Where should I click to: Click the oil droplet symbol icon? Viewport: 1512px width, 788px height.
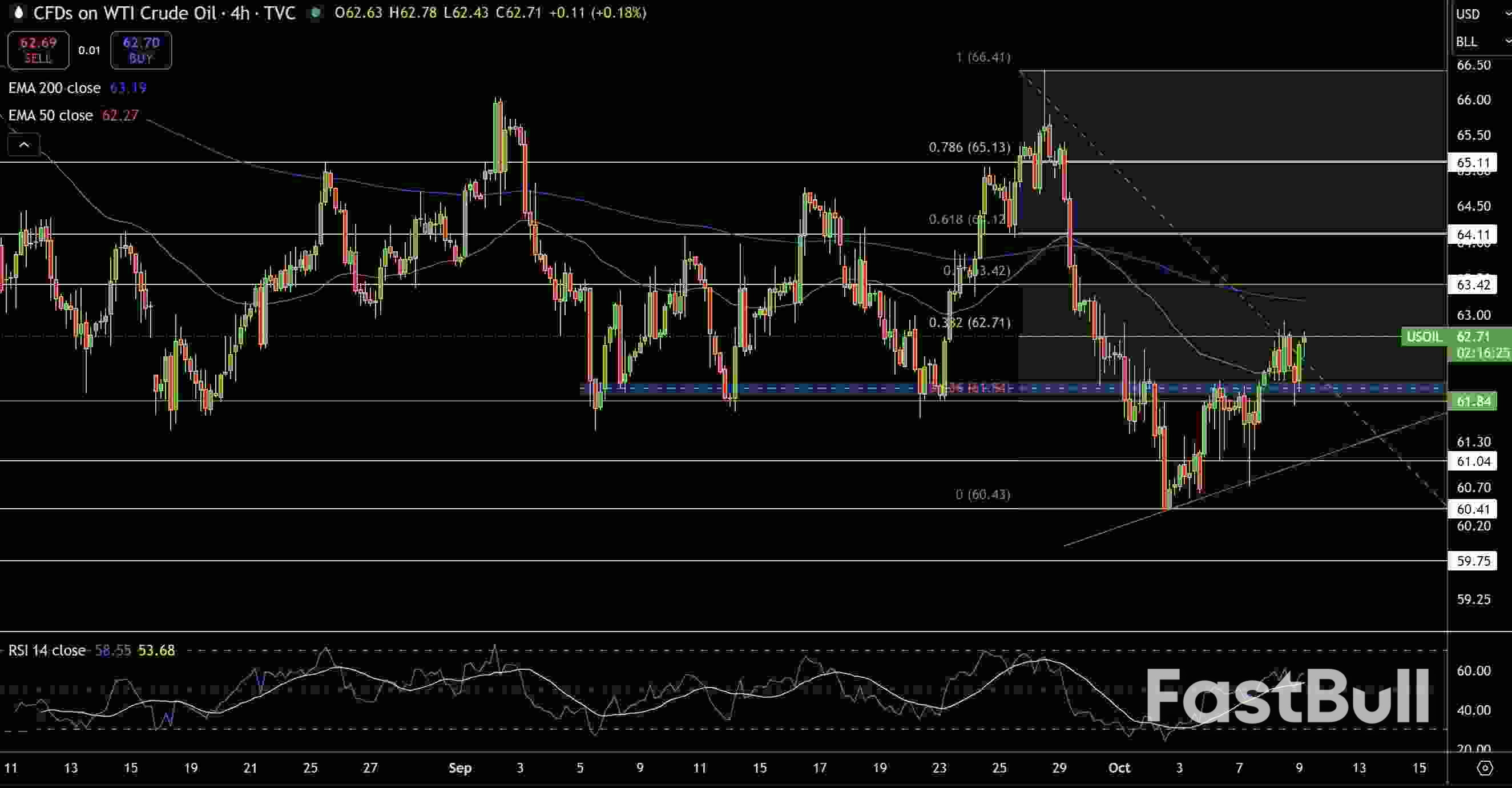[18, 13]
